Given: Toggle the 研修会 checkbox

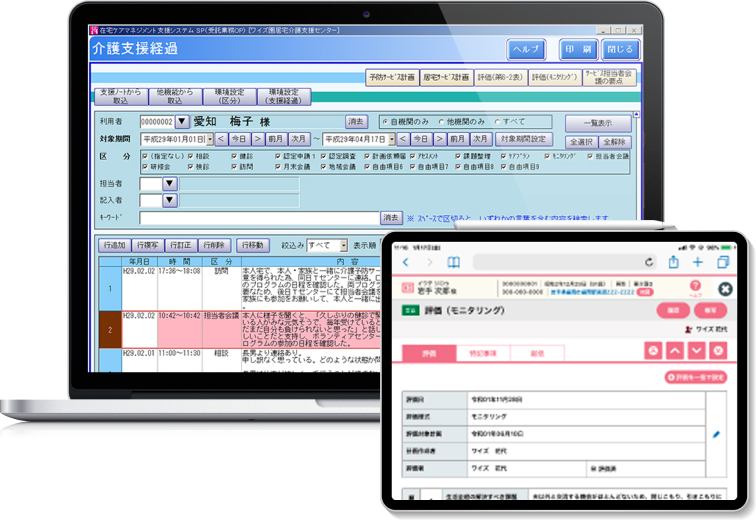Looking at the screenshot, I should 145,167.
